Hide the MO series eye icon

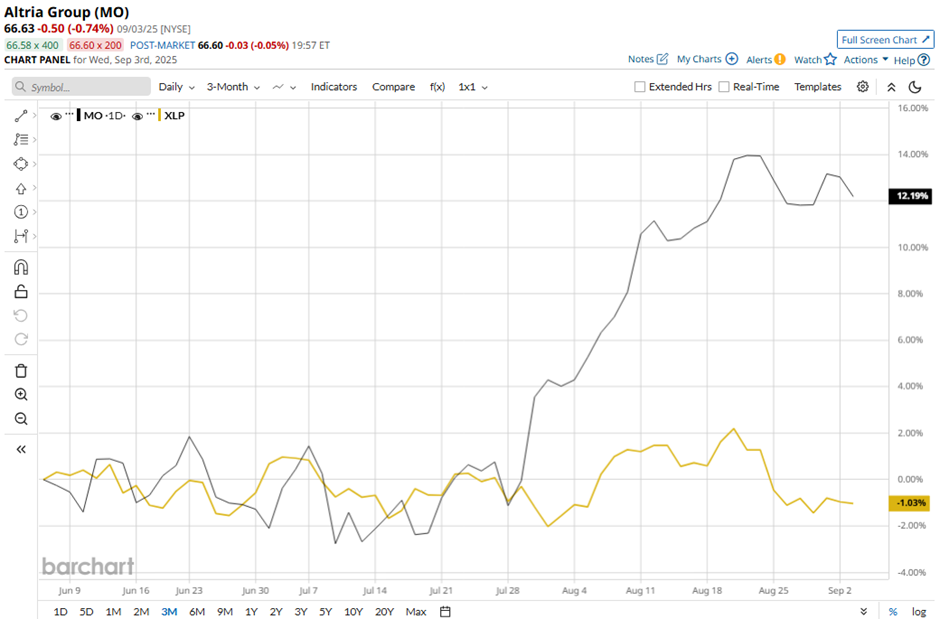[x=56, y=116]
